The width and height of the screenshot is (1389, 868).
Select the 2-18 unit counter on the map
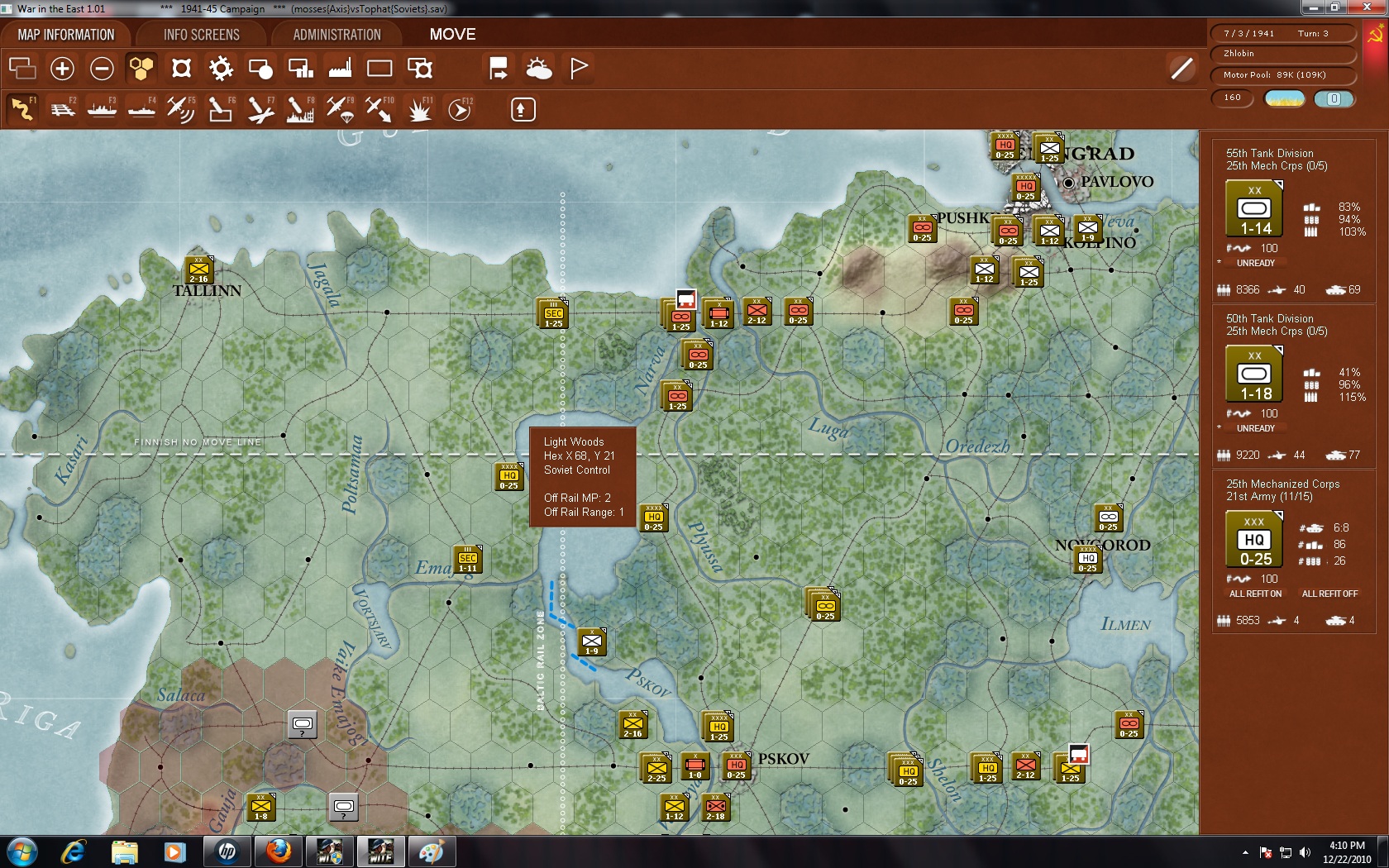pos(715,808)
